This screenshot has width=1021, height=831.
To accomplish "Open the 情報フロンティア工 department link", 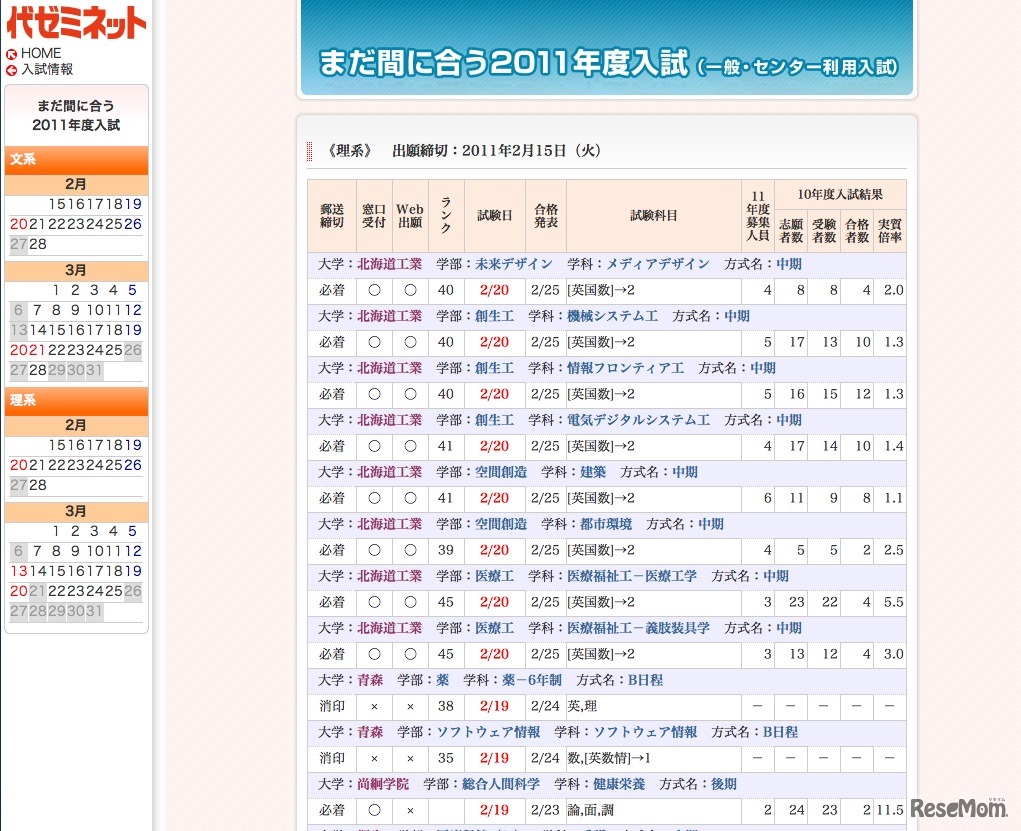I will [625, 368].
